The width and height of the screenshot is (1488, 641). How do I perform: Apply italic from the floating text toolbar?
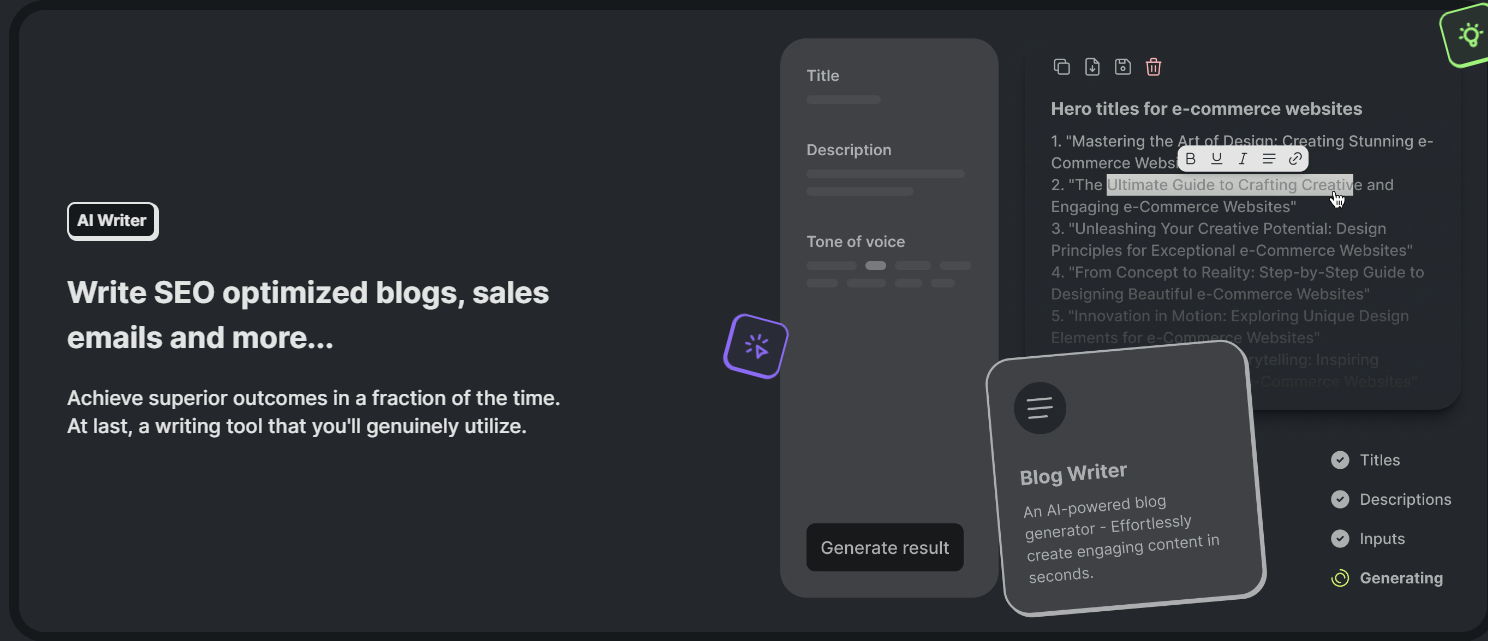[1243, 159]
